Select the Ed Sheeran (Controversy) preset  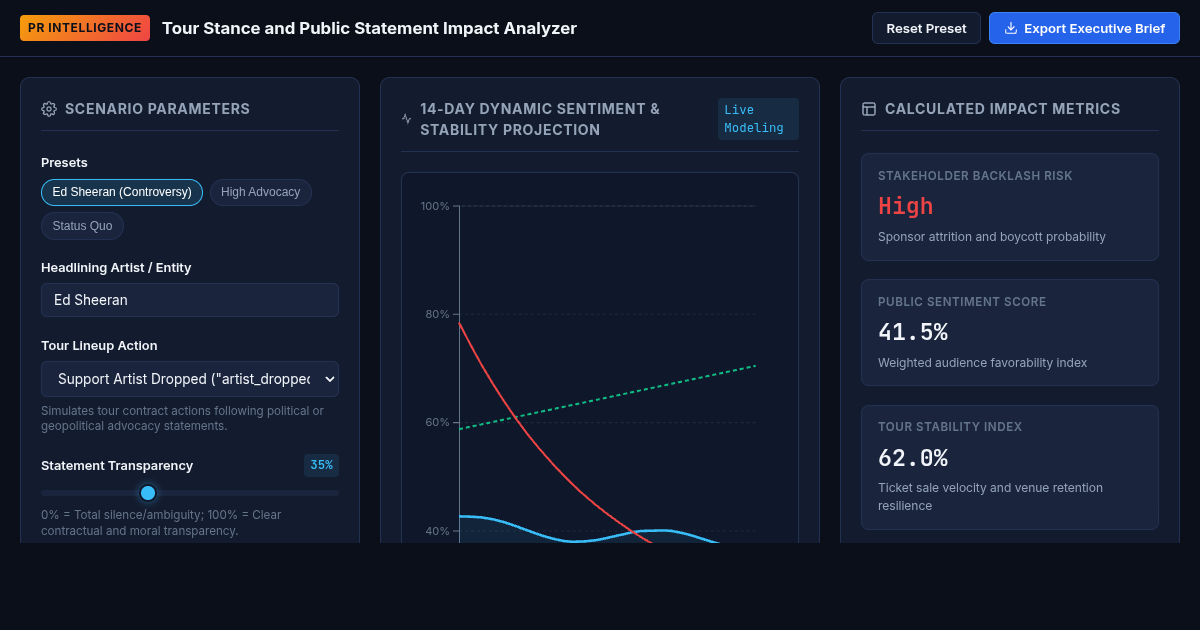point(122,192)
